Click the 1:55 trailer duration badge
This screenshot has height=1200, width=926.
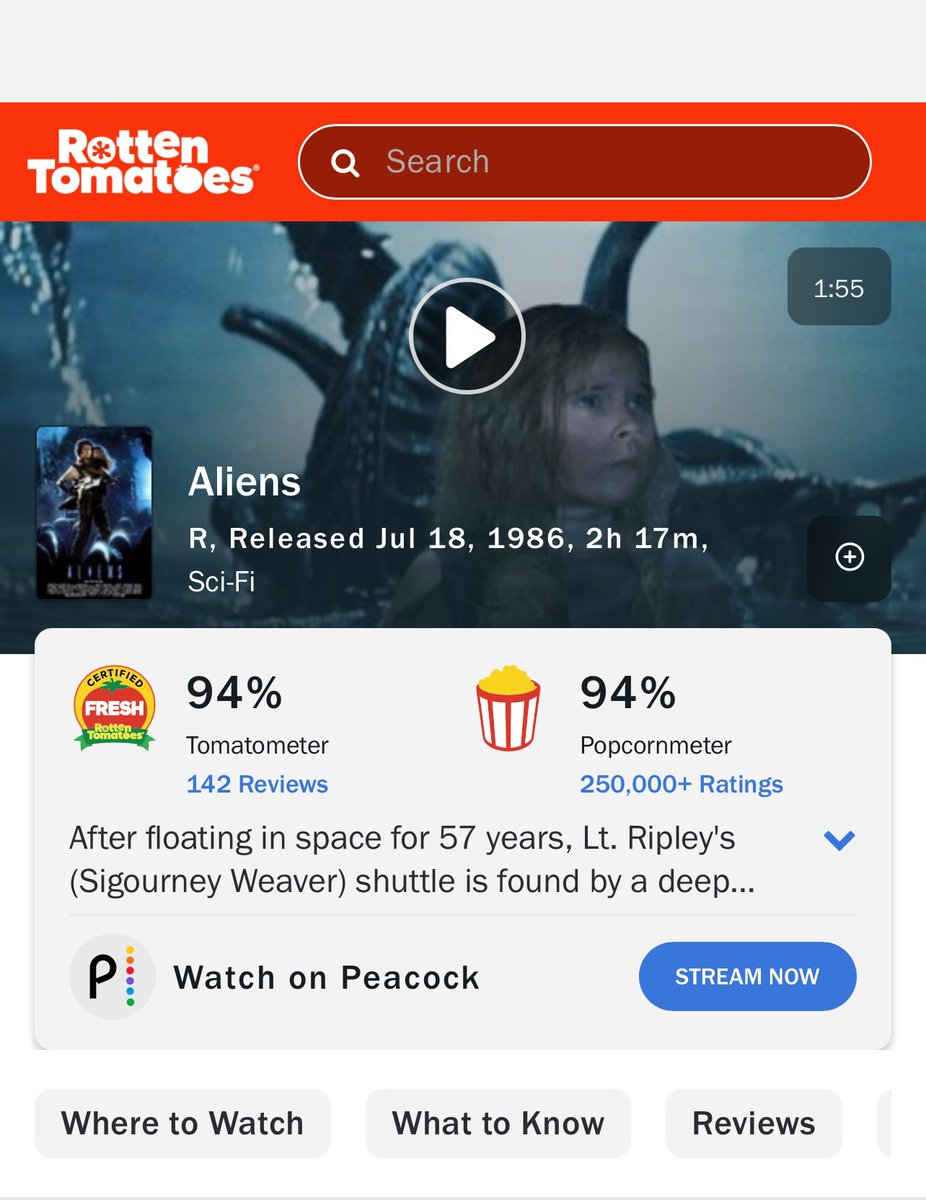(839, 287)
